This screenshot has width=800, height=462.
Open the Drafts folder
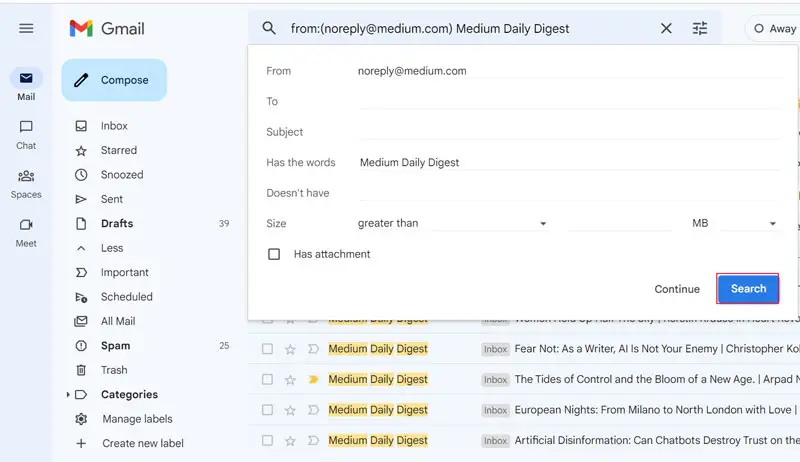116,224
